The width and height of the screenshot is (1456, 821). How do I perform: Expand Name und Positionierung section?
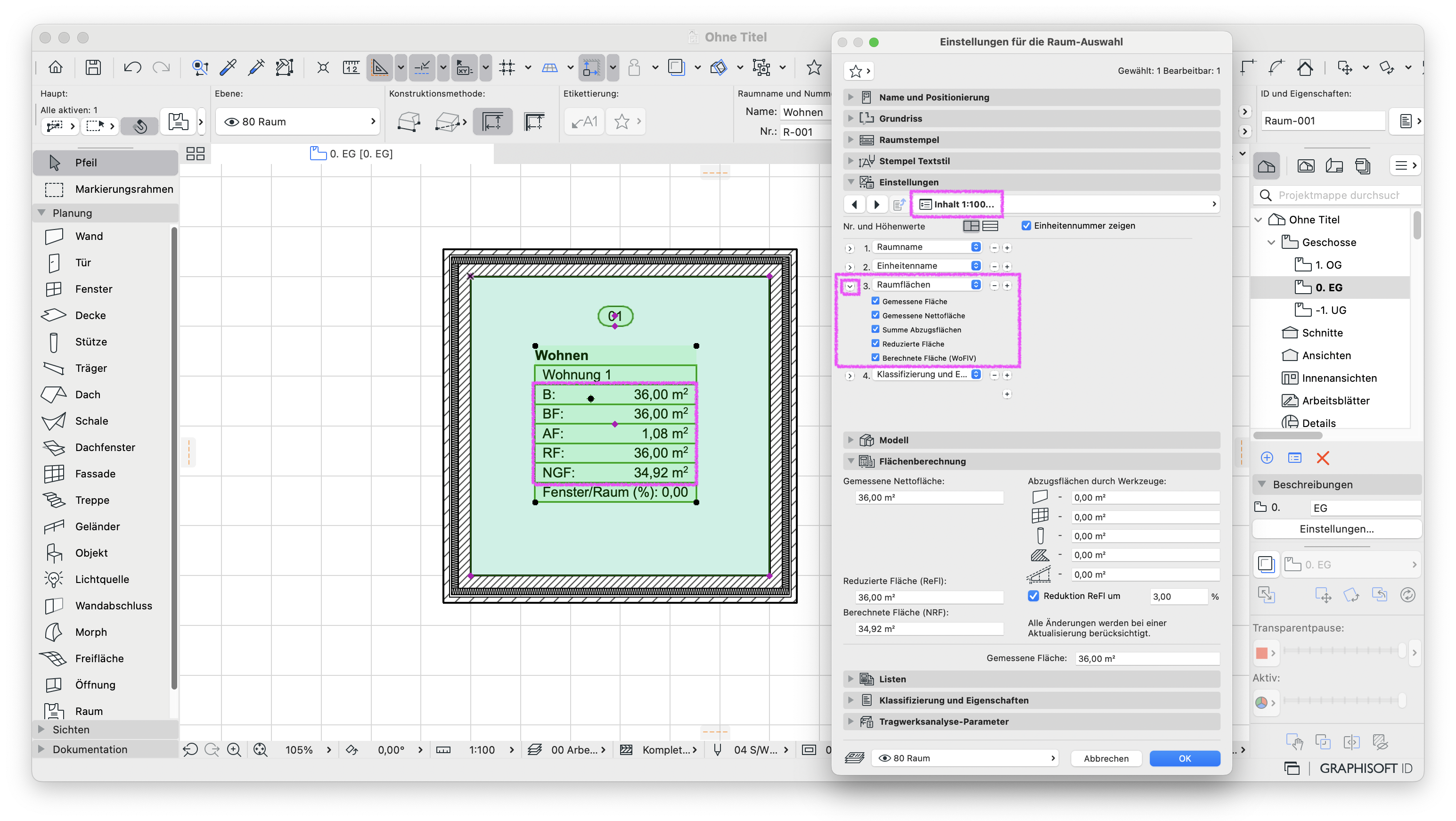(x=851, y=97)
